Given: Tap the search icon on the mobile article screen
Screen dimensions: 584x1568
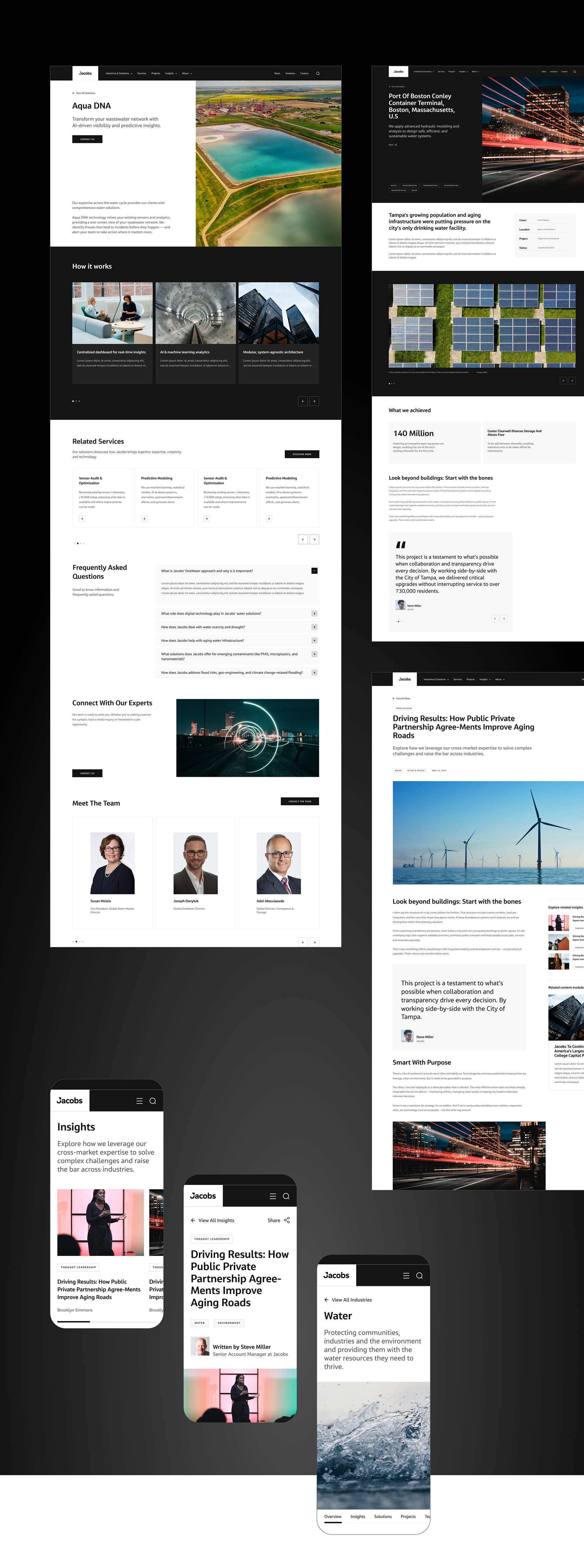Looking at the screenshot, I should 286,1196.
